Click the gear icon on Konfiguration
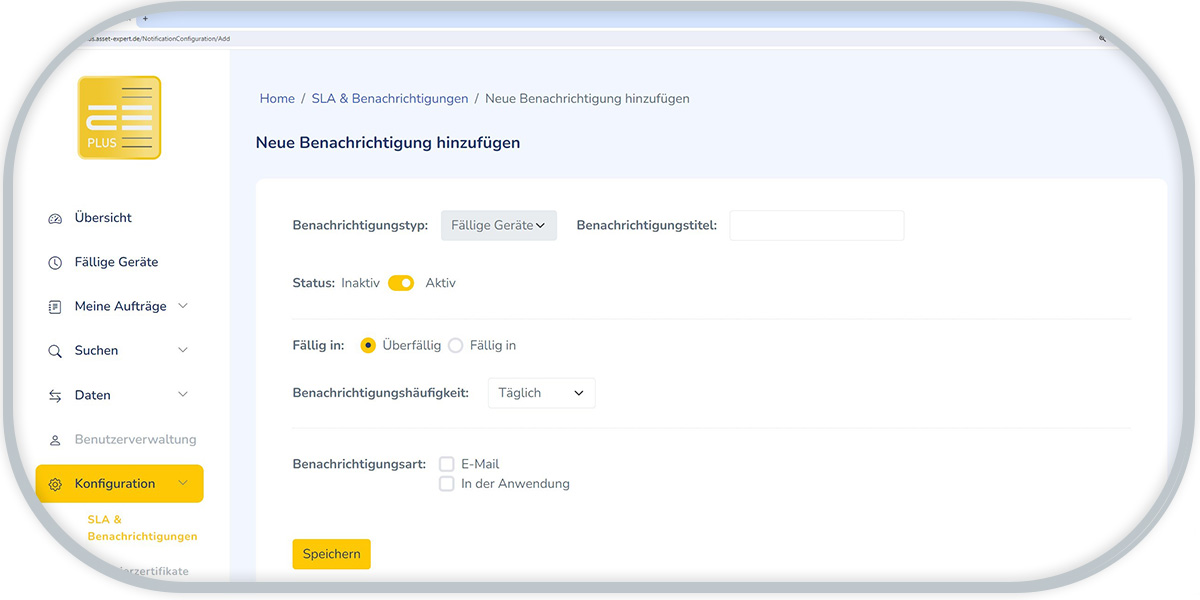The width and height of the screenshot is (1200, 600). pos(56,483)
